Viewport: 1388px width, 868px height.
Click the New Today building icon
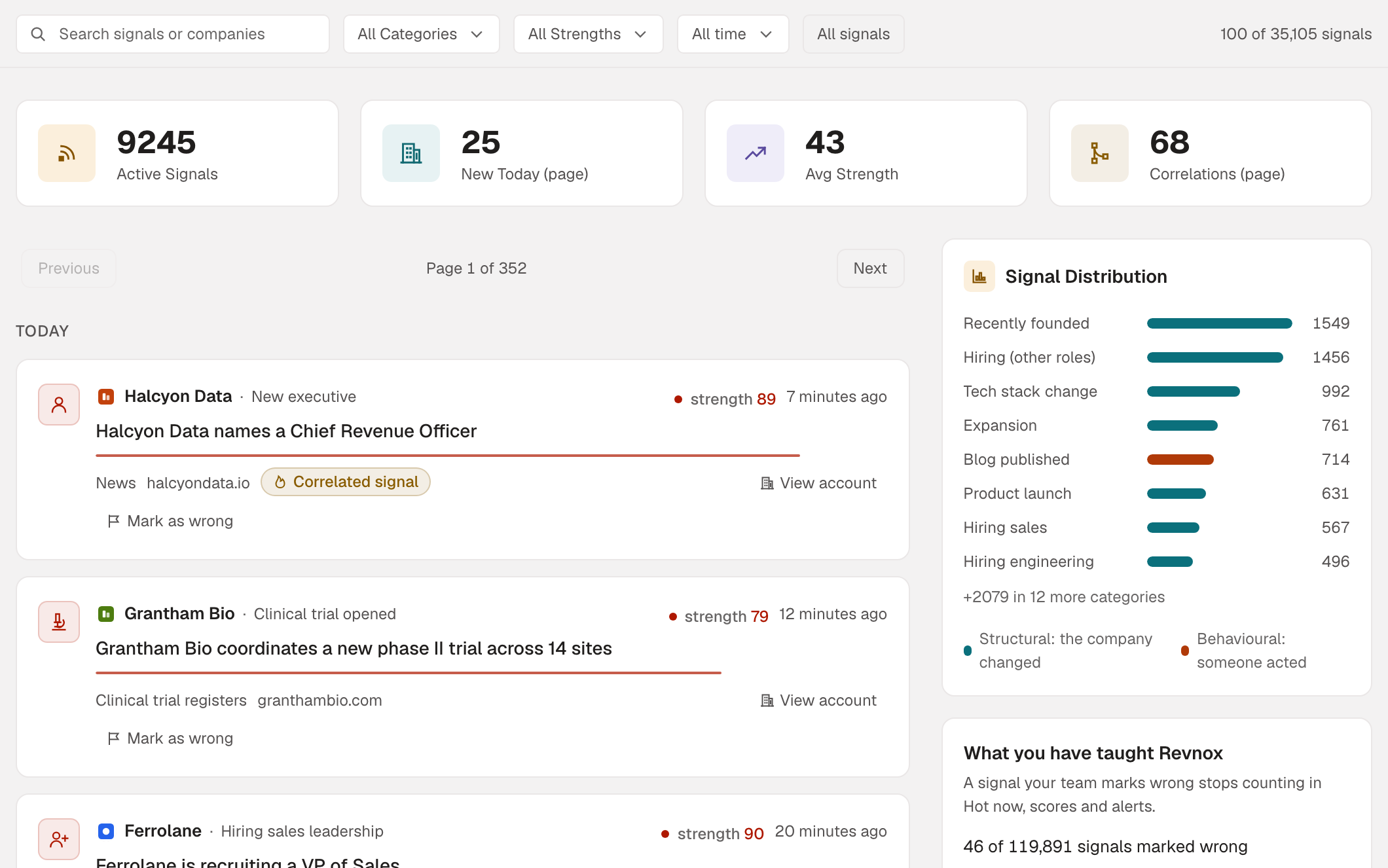(x=411, y=153)
